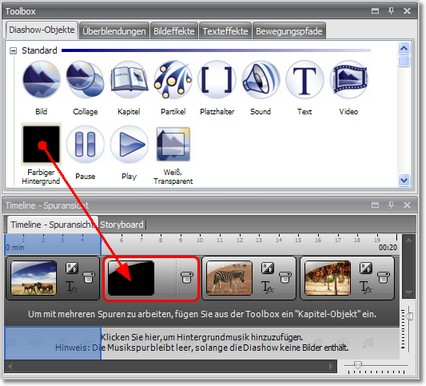Click timeline horizontal scroll right arrow
The image size is (426, 386).
point(331,366)
